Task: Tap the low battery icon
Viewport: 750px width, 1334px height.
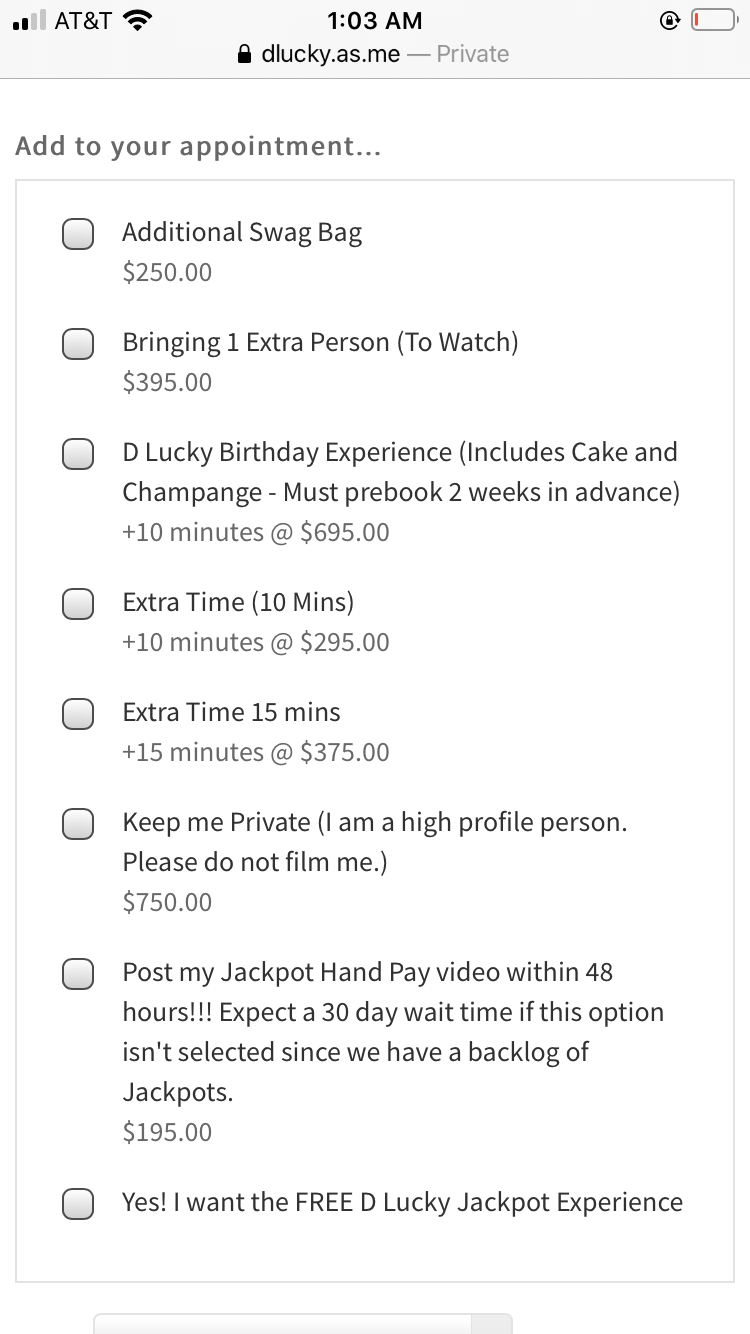Action: point(714,20)
